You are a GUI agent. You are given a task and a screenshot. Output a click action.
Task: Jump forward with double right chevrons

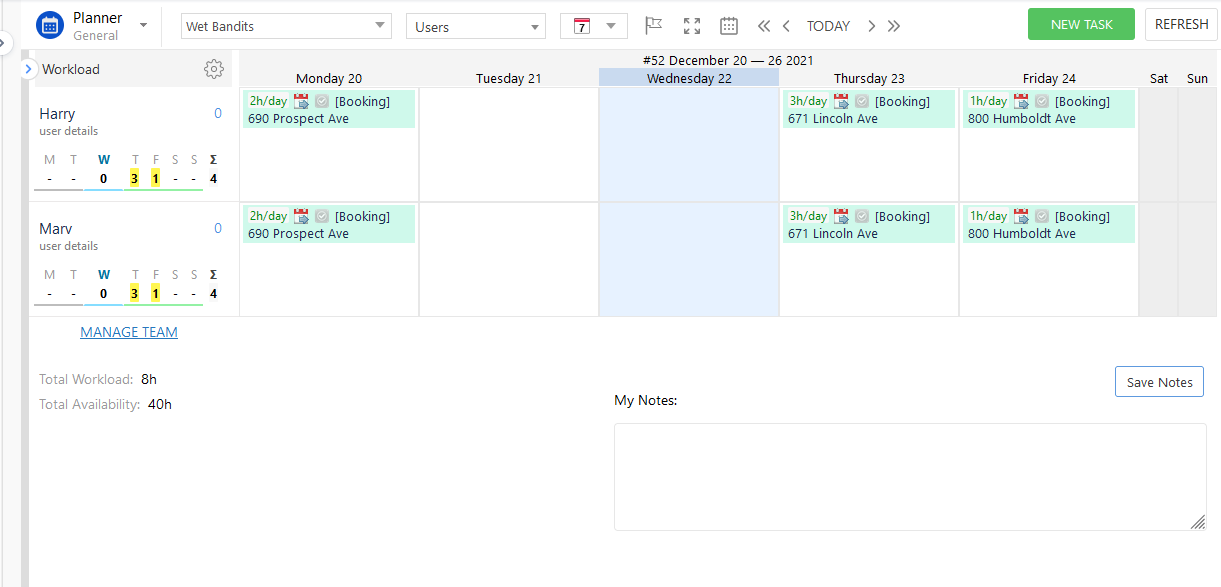point(894,26)
